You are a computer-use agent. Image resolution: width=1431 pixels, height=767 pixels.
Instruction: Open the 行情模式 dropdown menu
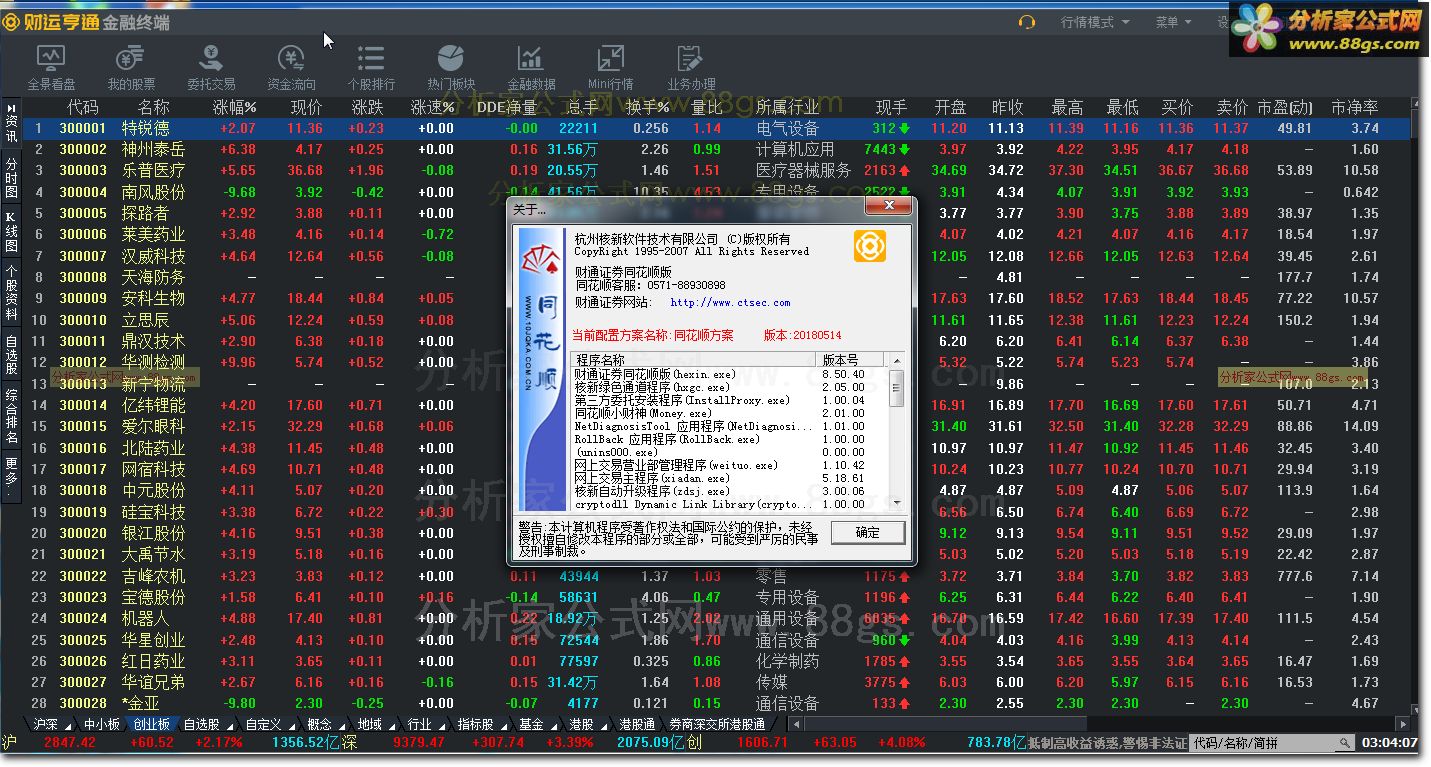(1095, 22)
